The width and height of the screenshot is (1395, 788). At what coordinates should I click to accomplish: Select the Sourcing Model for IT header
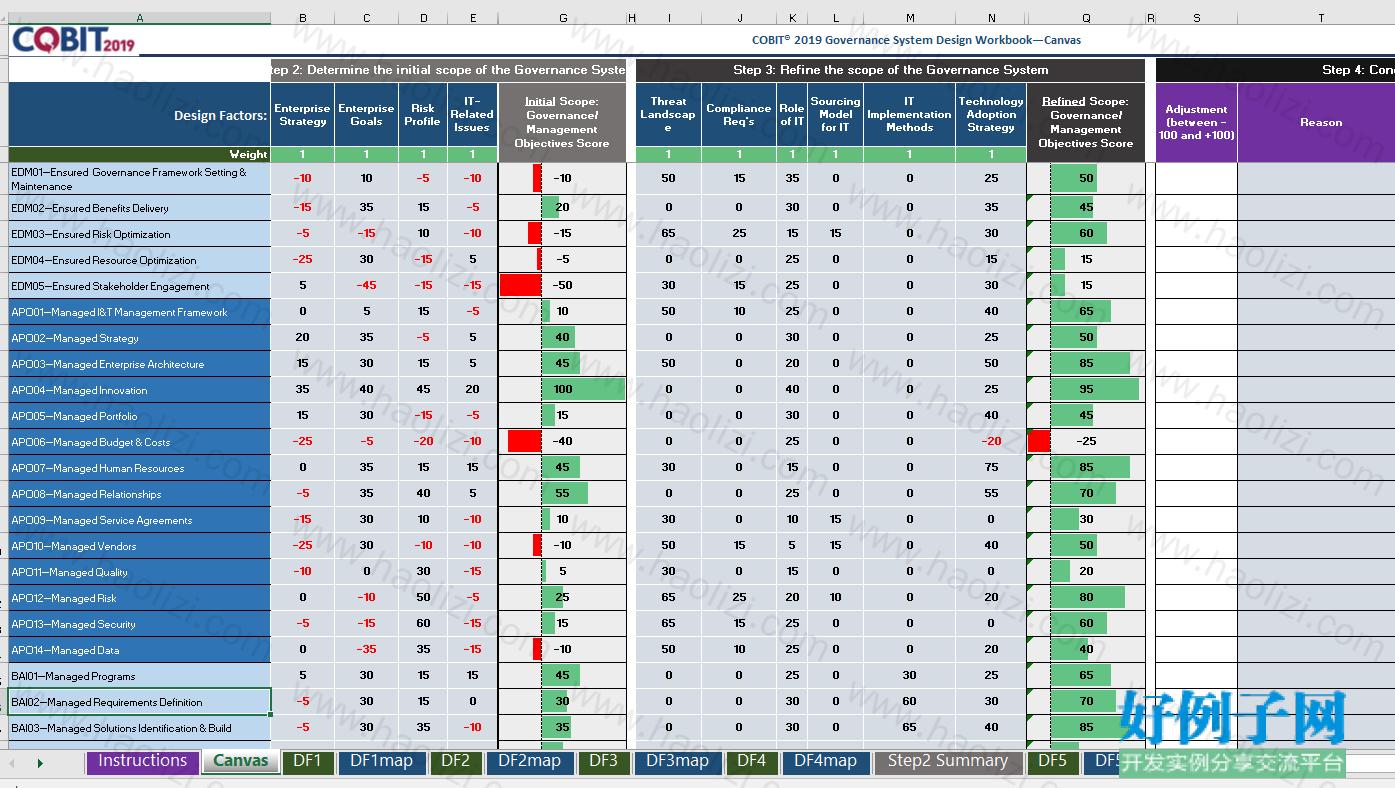tap(835, 115)
